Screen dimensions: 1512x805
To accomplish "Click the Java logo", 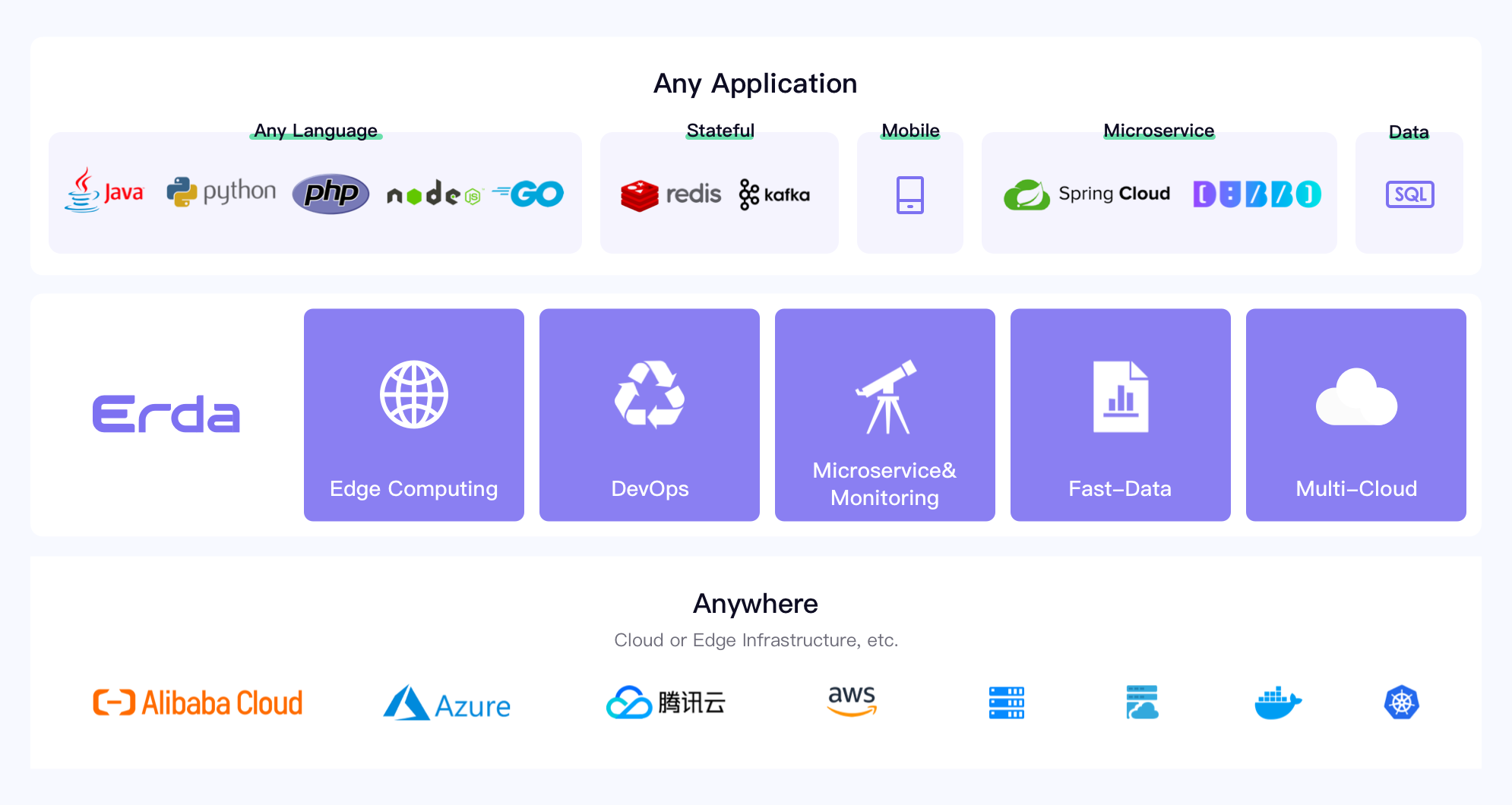I will click(x=104, y=190).
